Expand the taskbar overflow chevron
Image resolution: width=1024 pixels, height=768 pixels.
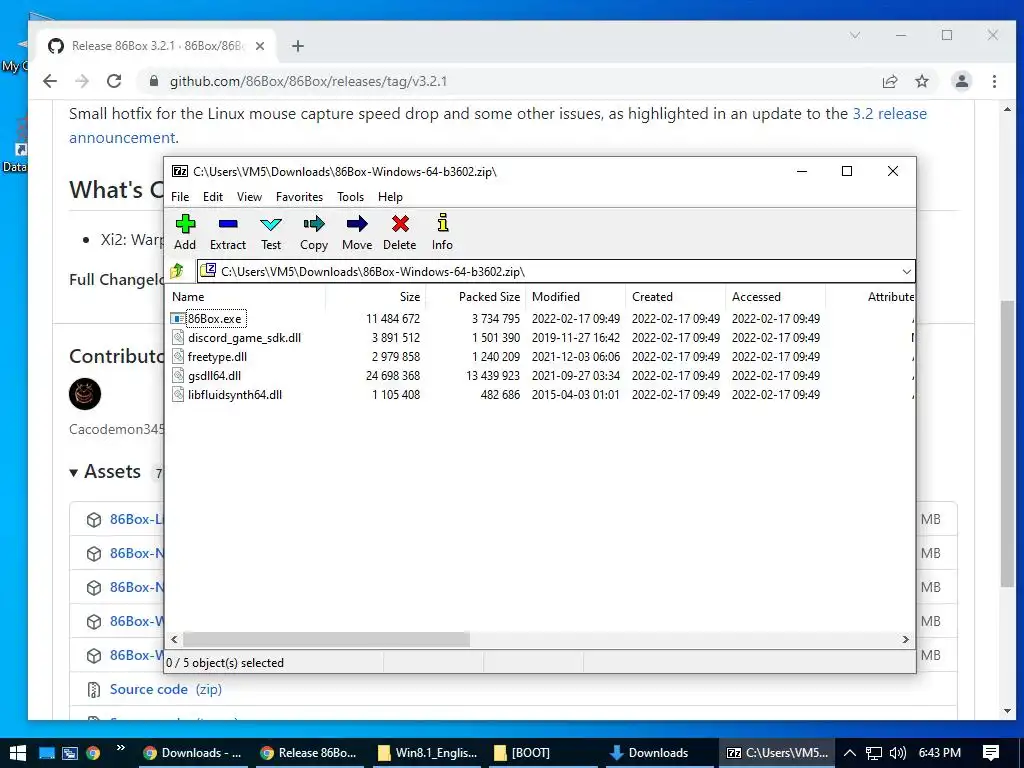pyautogui.click(x=121, y=748)
